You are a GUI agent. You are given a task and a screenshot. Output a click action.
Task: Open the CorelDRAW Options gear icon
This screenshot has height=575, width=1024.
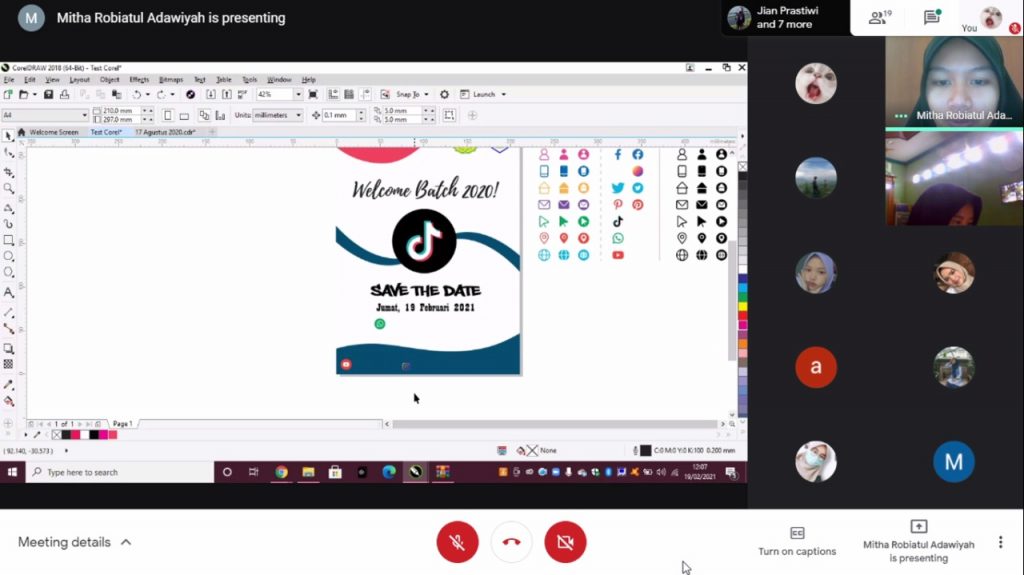pyautogui.click(x=445, y=95)
